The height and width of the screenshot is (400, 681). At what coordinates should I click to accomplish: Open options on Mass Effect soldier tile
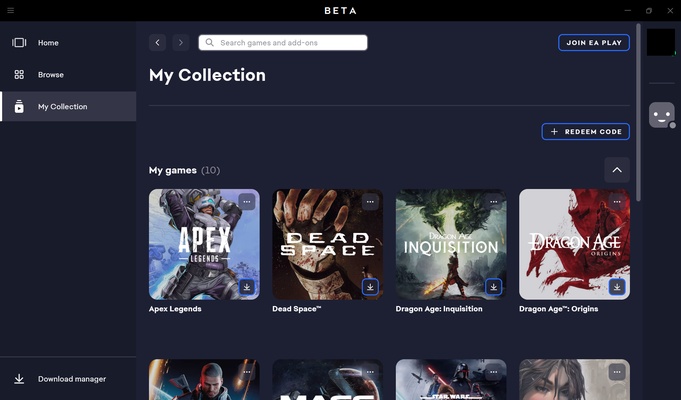click(x=247, y=372)
